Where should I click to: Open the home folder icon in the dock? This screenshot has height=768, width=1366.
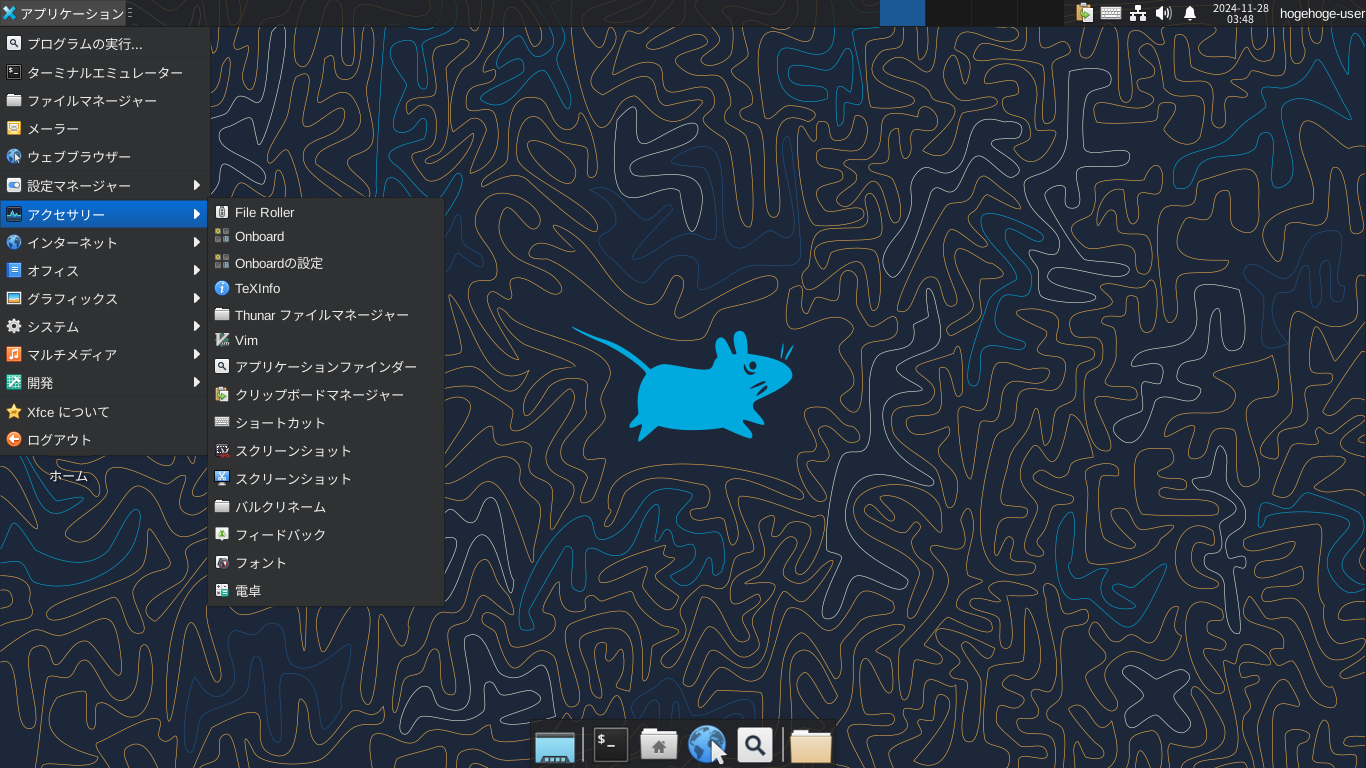659,745
